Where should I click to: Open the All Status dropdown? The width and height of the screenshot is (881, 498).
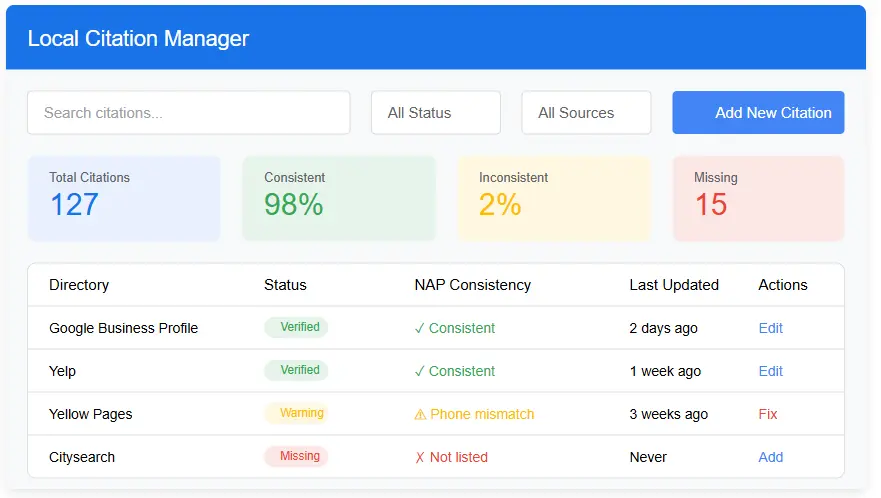click(x=435, y=112)
